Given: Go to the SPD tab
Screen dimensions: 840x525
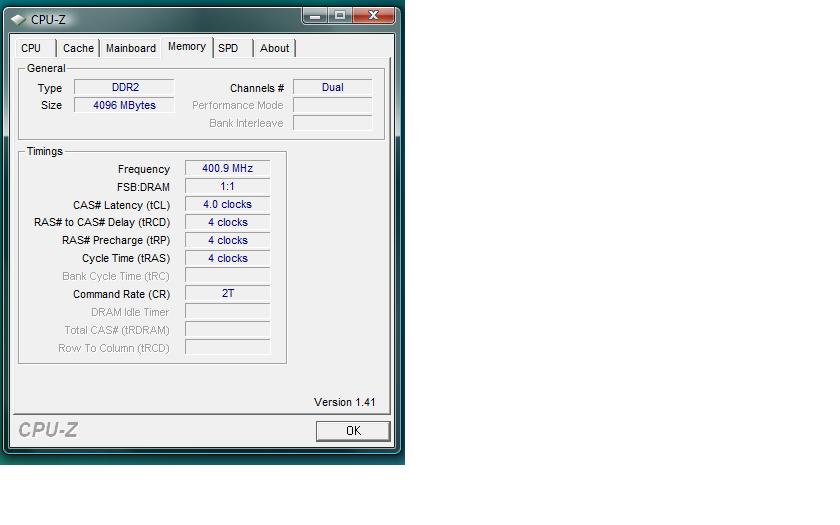Looking at the screenshot, I should click(x=228, y=48).
